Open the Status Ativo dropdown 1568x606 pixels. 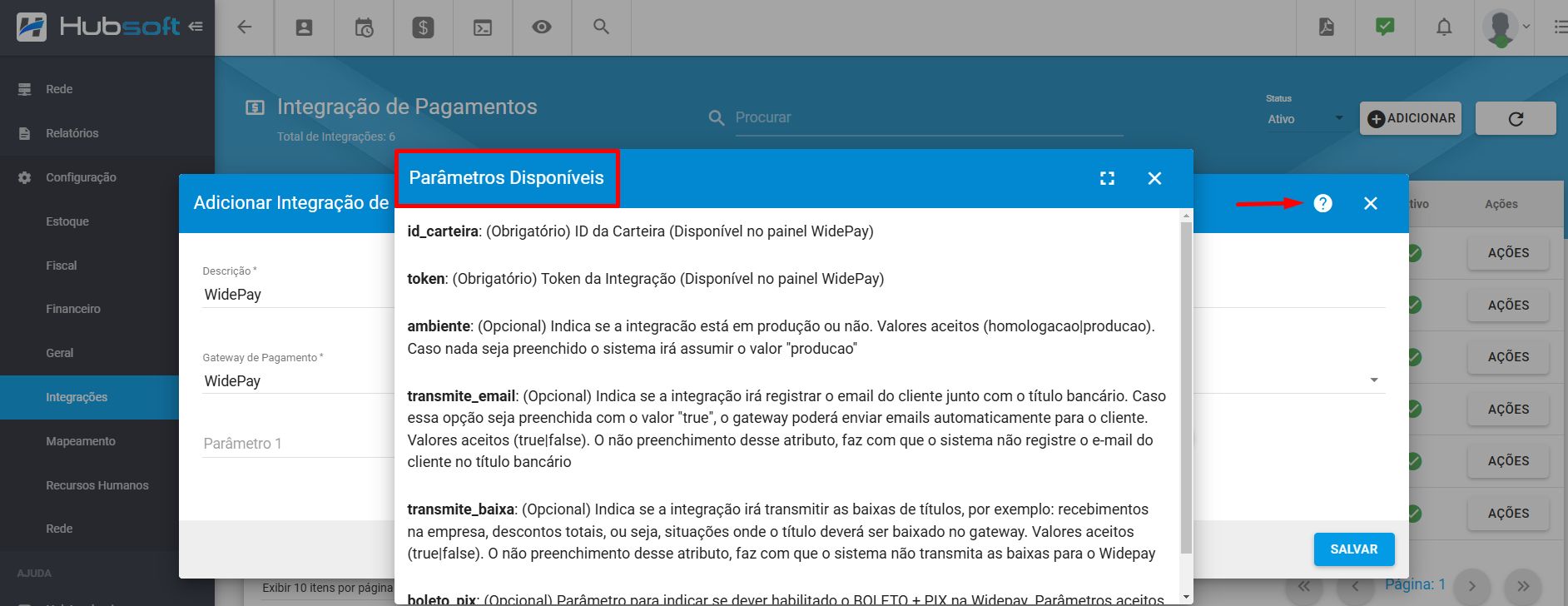(1306, 119)
